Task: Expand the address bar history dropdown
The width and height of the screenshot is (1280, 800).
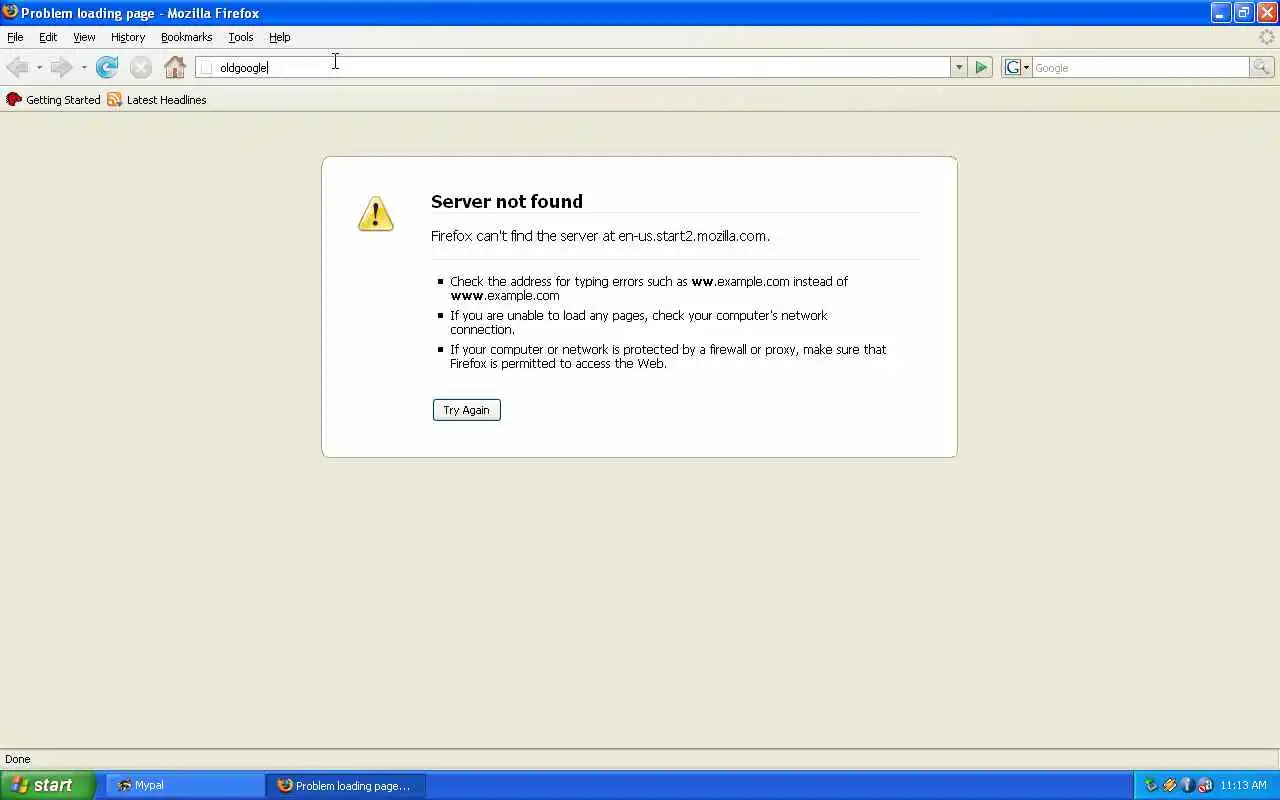Action: point(958,67)
